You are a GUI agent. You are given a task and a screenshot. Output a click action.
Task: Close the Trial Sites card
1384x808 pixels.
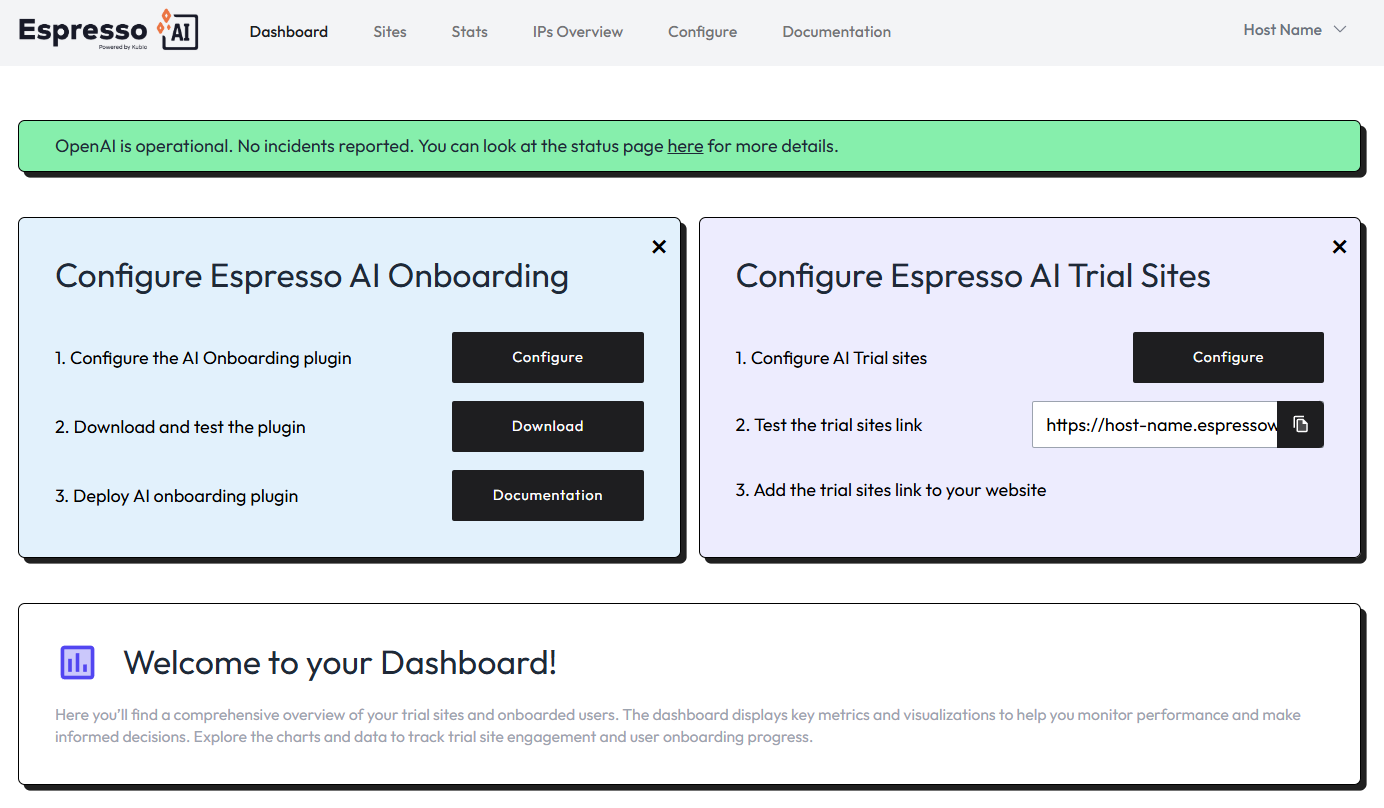point(1339,246)
